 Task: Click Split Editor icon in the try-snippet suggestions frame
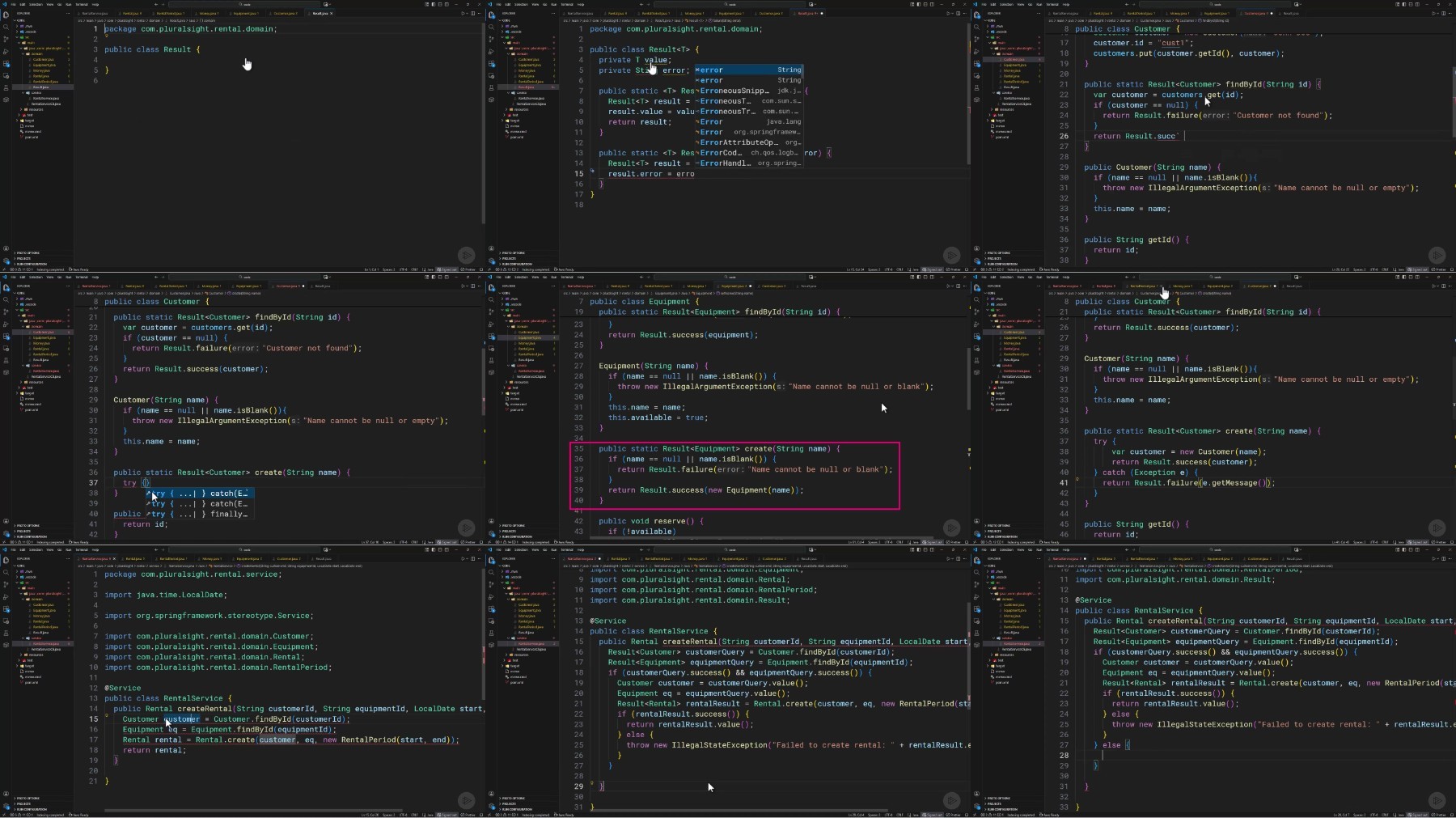click(472, 286)
